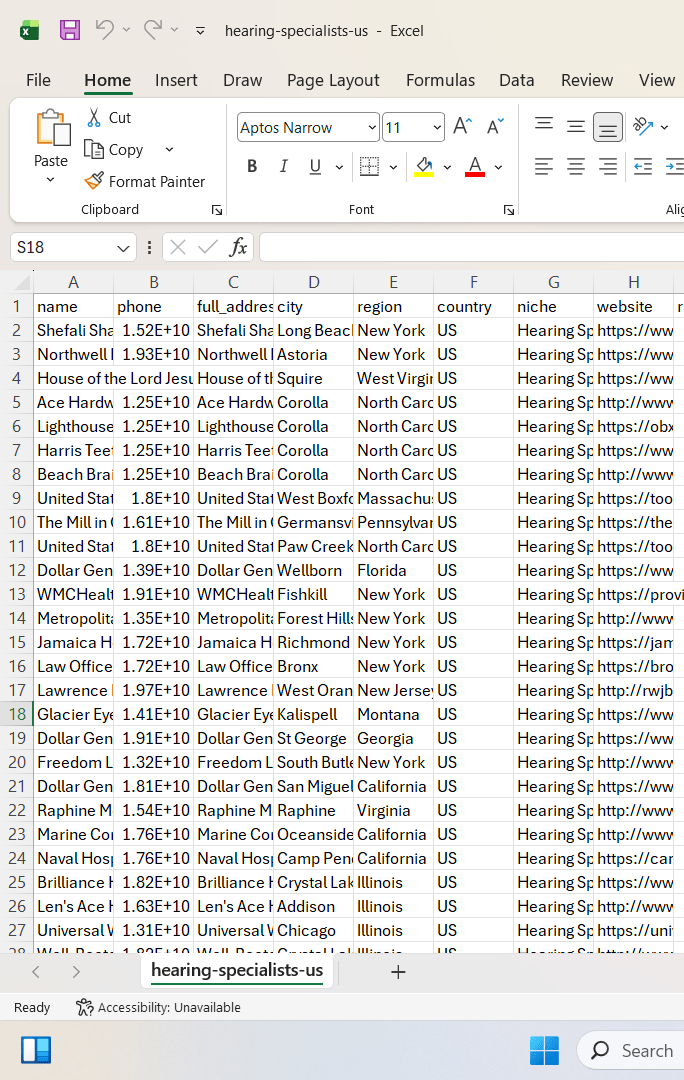Align text to the right
Image resolution: width=684 pixels, height=1080 pixels.
(x=608, y=167)
